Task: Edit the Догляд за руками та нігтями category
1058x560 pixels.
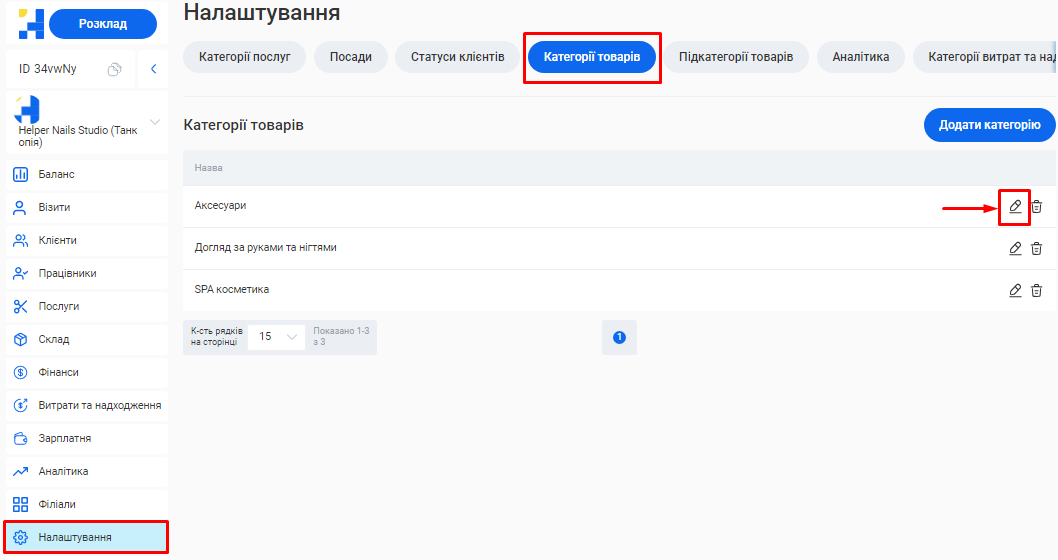Action: point(1015,248)
